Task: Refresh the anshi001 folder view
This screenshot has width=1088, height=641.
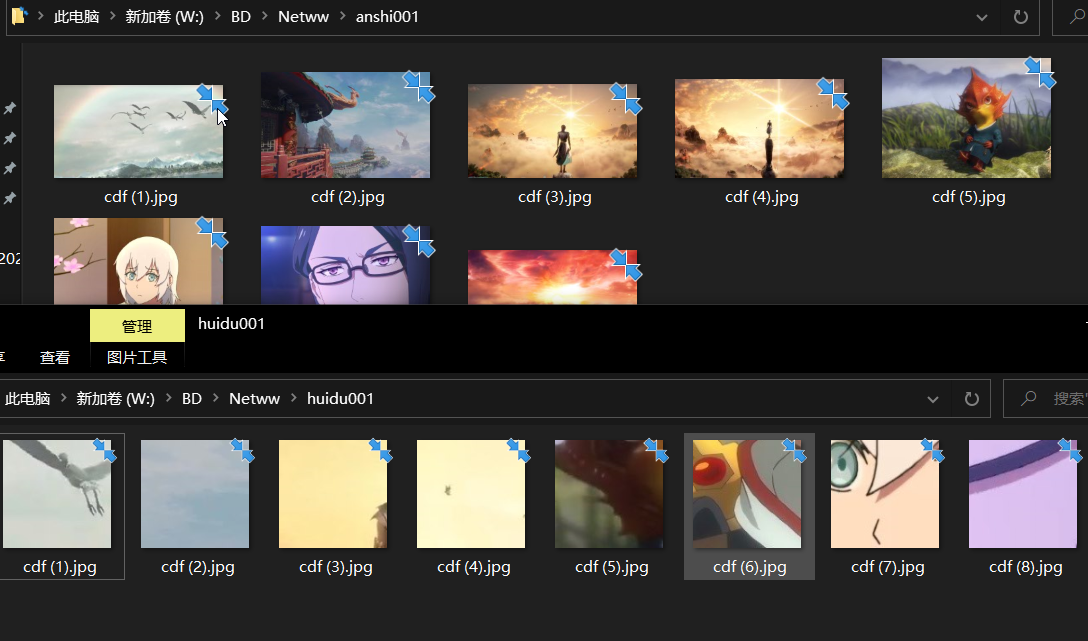Action: point(1020,17)
